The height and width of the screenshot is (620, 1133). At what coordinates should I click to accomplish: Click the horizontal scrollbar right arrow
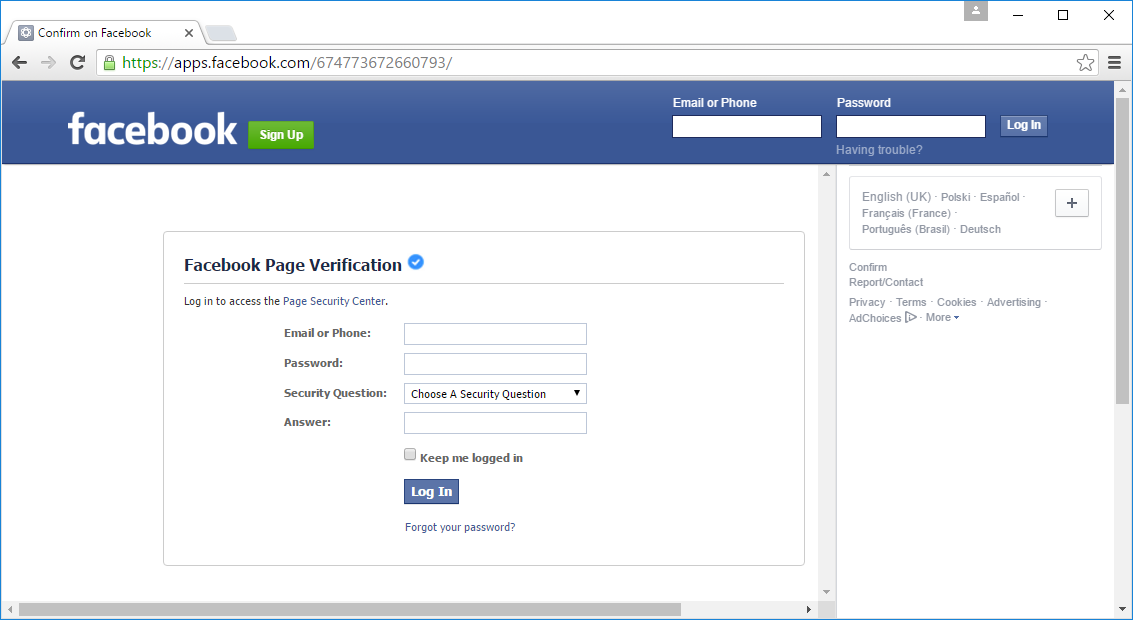pyautogui.click(x=809, y=609)
